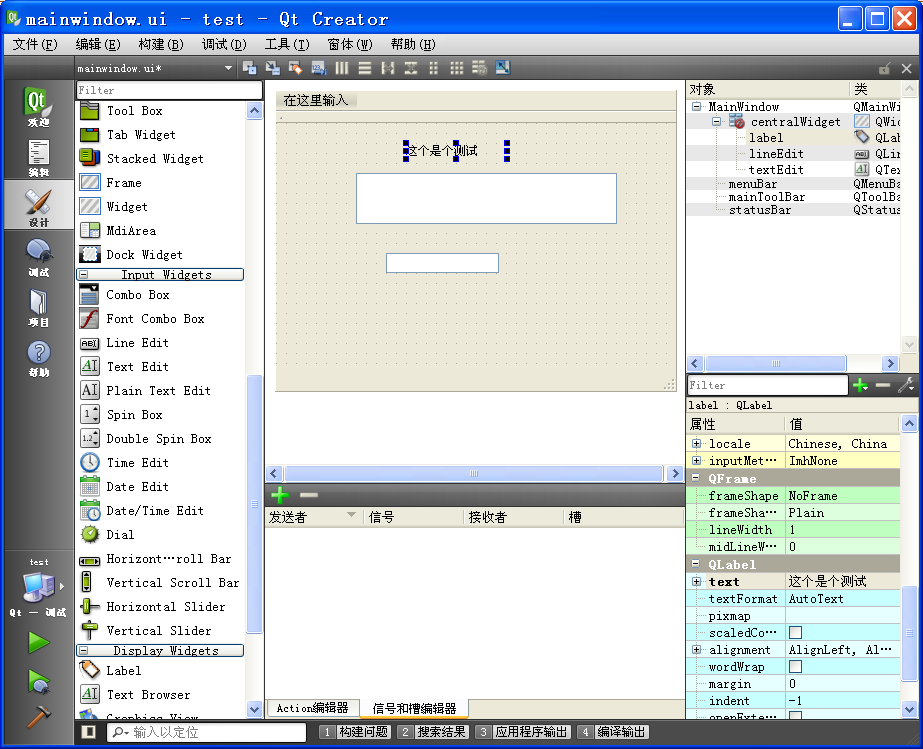The height and width of the screenshot is (749, 923).
Task: Show the 搜索结果 output pane
Action: [x=433, y=732]
